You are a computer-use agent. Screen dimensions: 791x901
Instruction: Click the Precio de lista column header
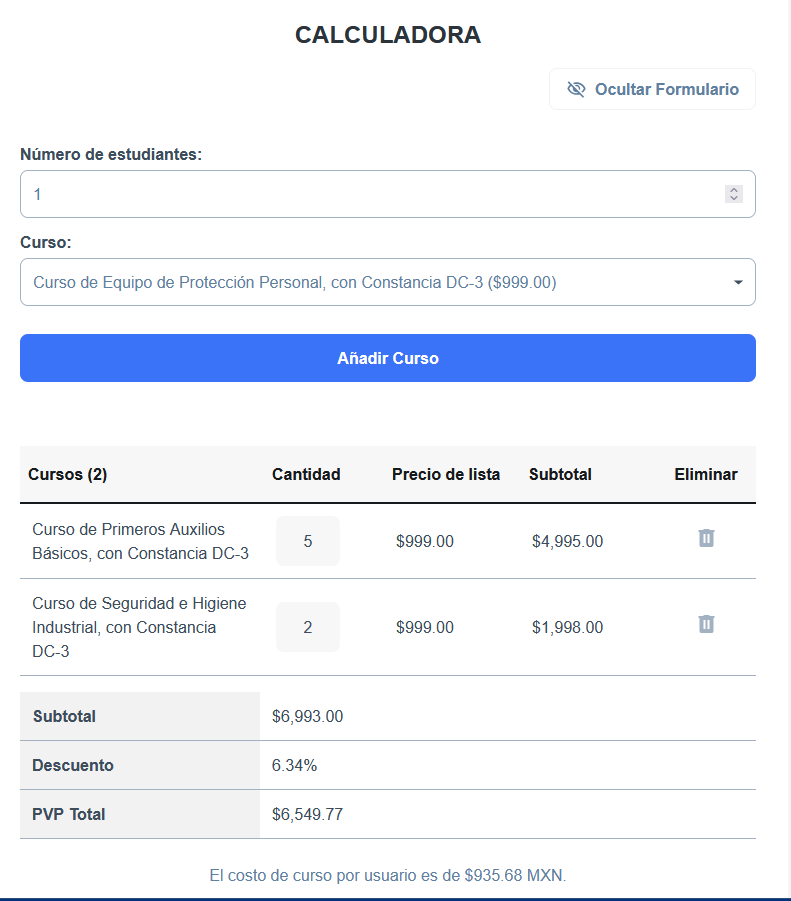point(446,474)
